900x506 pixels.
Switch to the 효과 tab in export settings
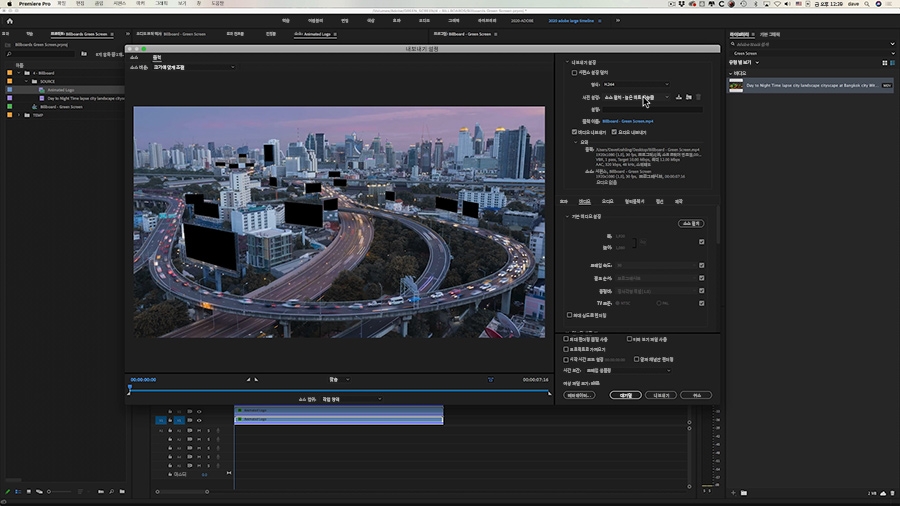point(563,201)
